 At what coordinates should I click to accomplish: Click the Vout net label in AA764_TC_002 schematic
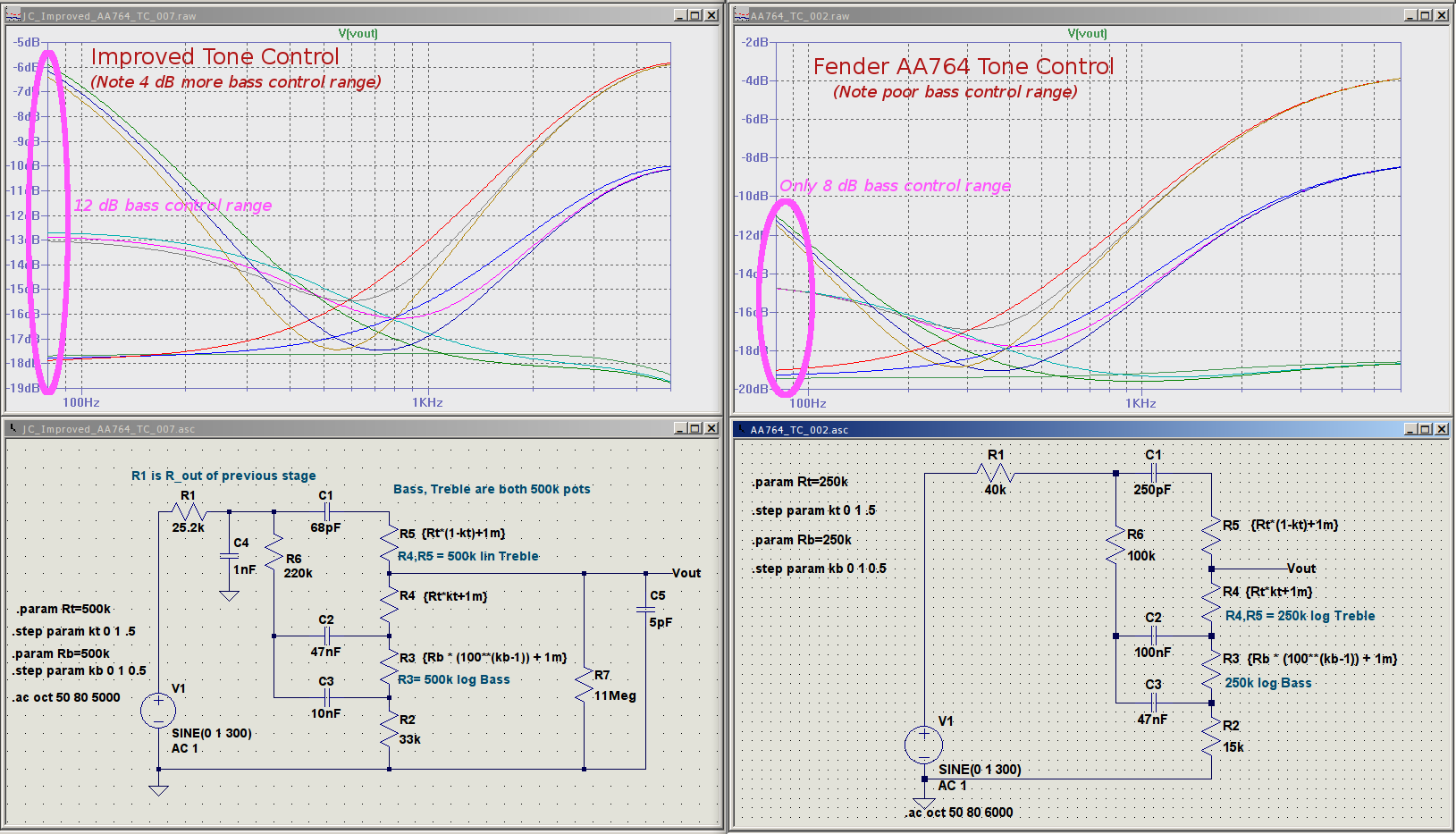pyautogui.click(x=1301, y=569)
